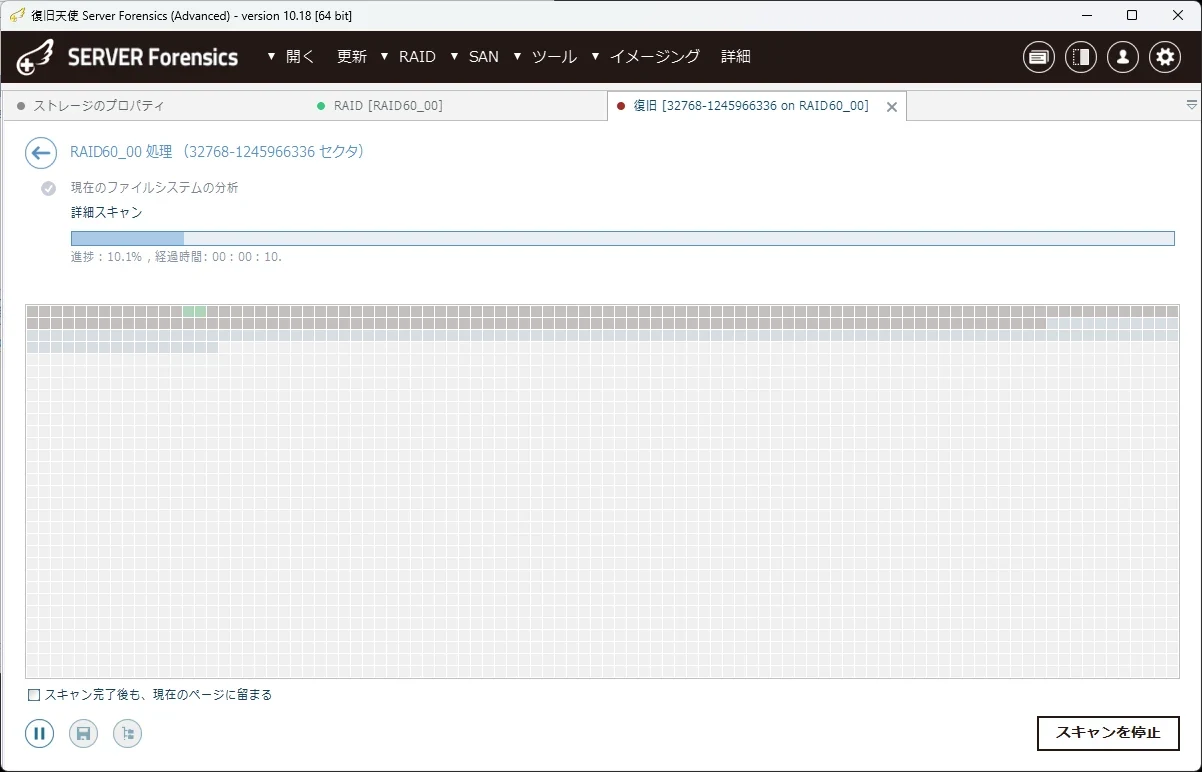1202x772 pixels.
Task: Toggle the panel layout icon in header
Action: click(1081, 57)
